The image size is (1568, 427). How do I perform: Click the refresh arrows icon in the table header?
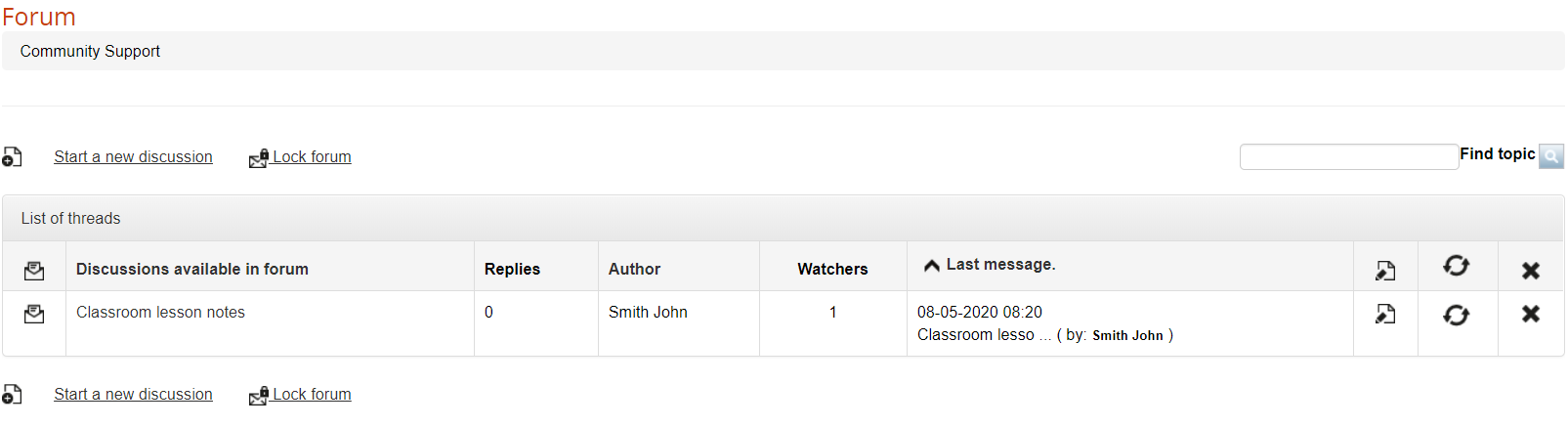point(1456,266)
